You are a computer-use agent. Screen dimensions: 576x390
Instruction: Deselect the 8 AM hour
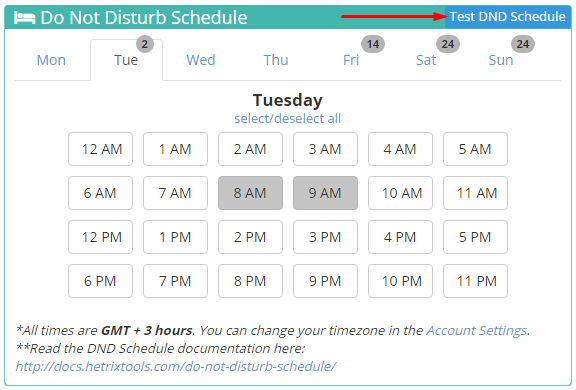250,193
